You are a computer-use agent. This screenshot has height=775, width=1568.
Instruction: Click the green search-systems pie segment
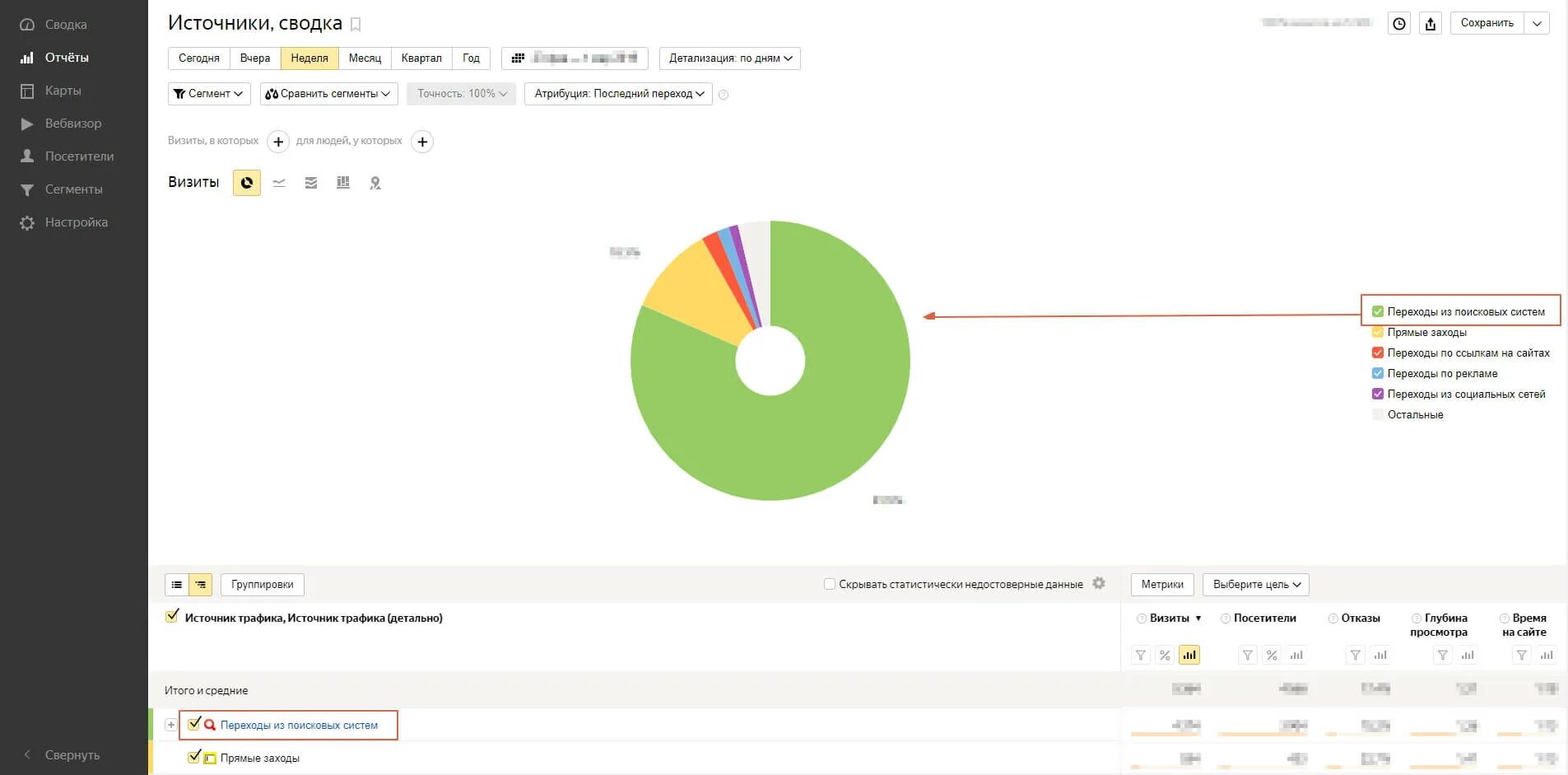tap(823, 428)
